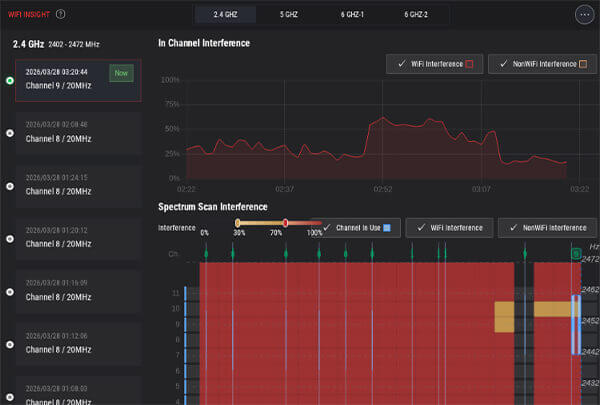600x405 pixels.
Task: Click the WIFI INSIGHT title
Action: pyautogui.click(x=29, y=15)
